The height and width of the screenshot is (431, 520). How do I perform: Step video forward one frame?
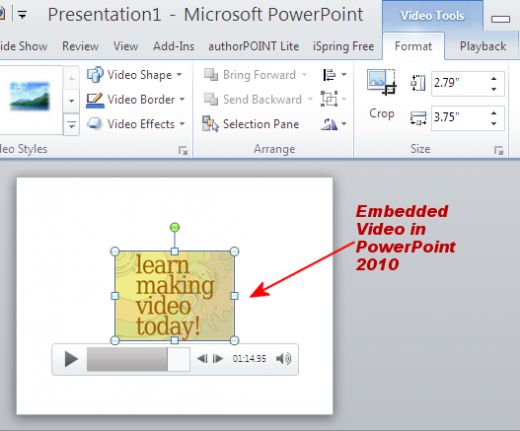[x=218, y=359]
